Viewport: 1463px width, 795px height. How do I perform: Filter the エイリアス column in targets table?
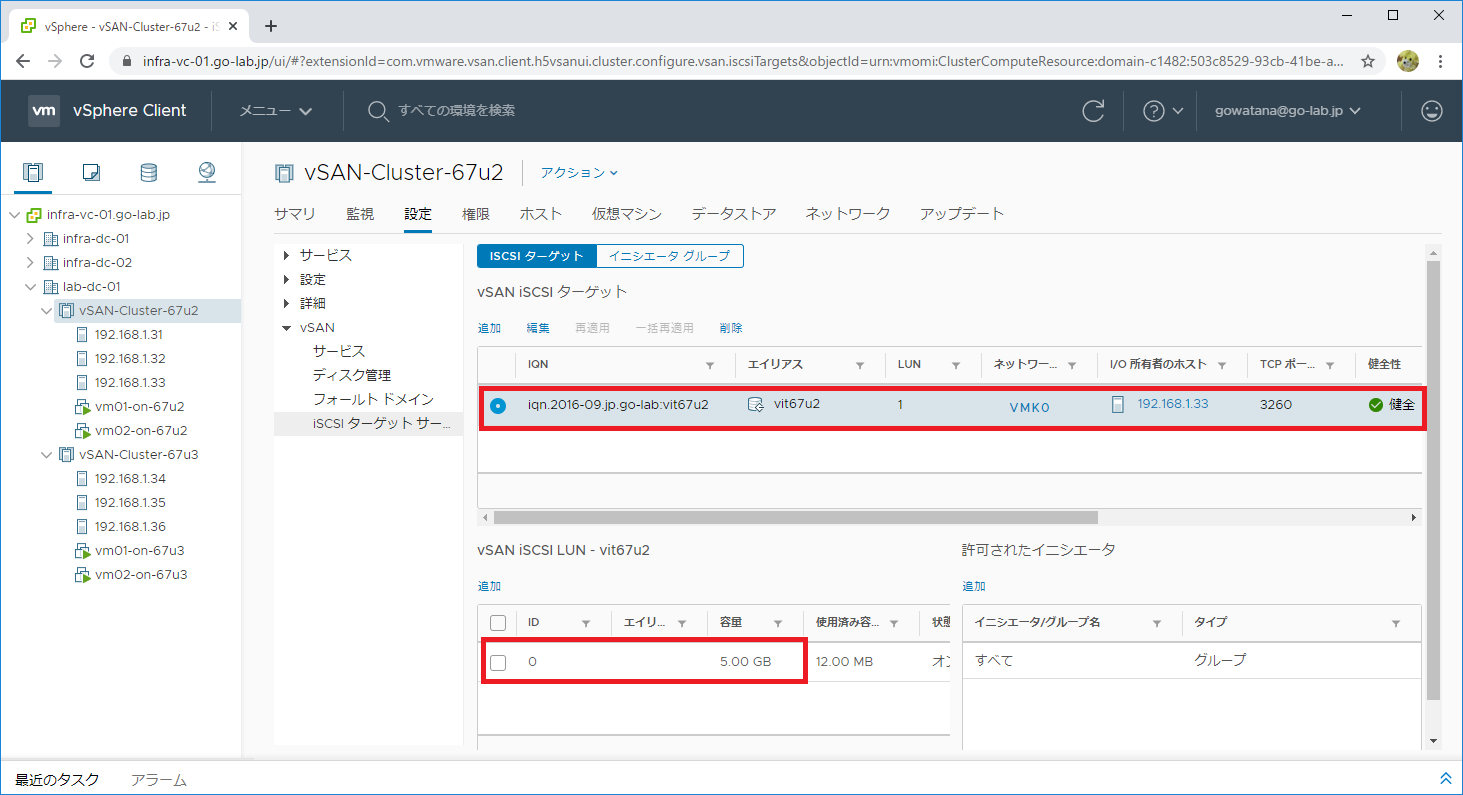pyautogui.click(x=860, y=366)
